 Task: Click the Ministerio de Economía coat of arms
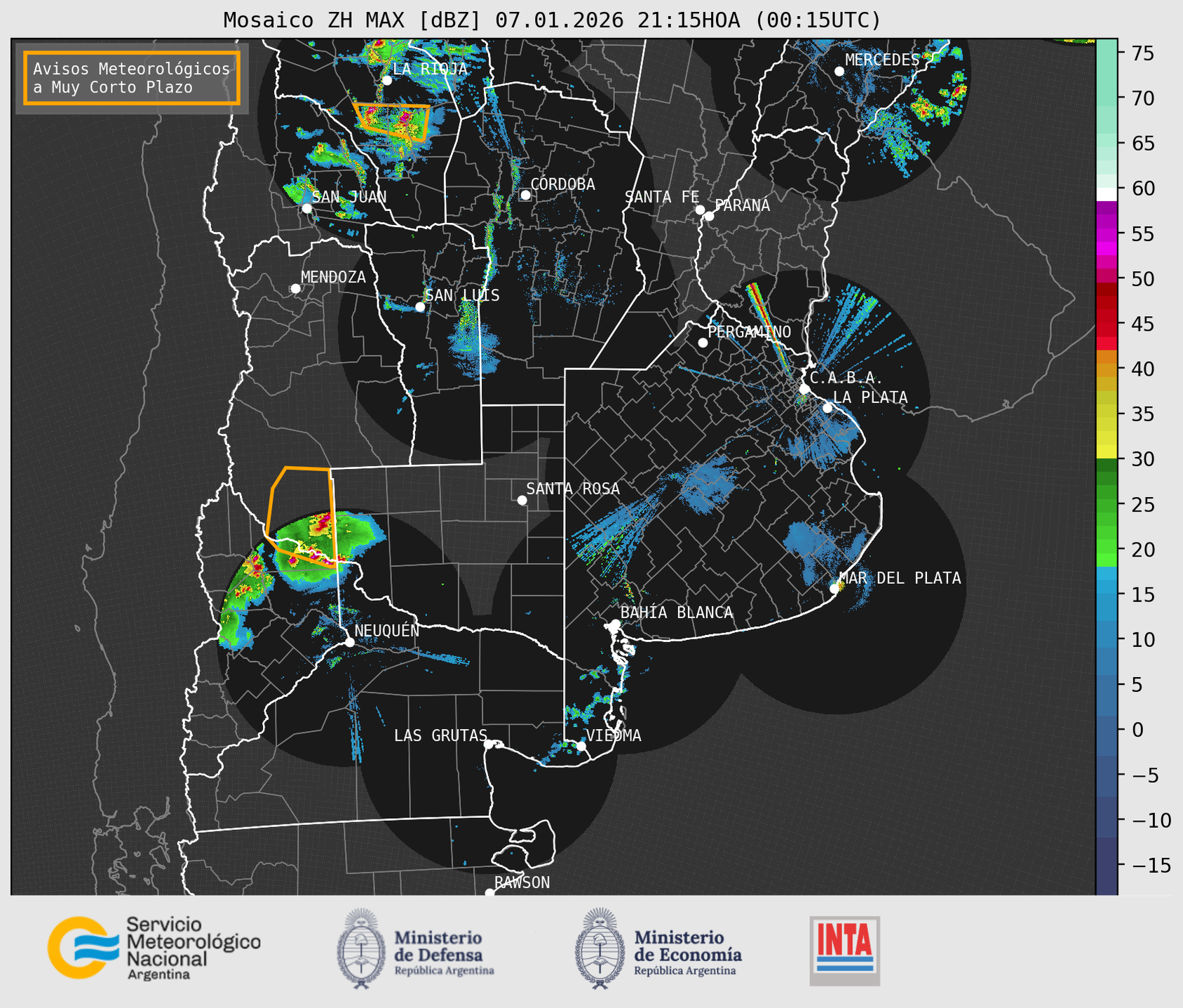point(600,948)
